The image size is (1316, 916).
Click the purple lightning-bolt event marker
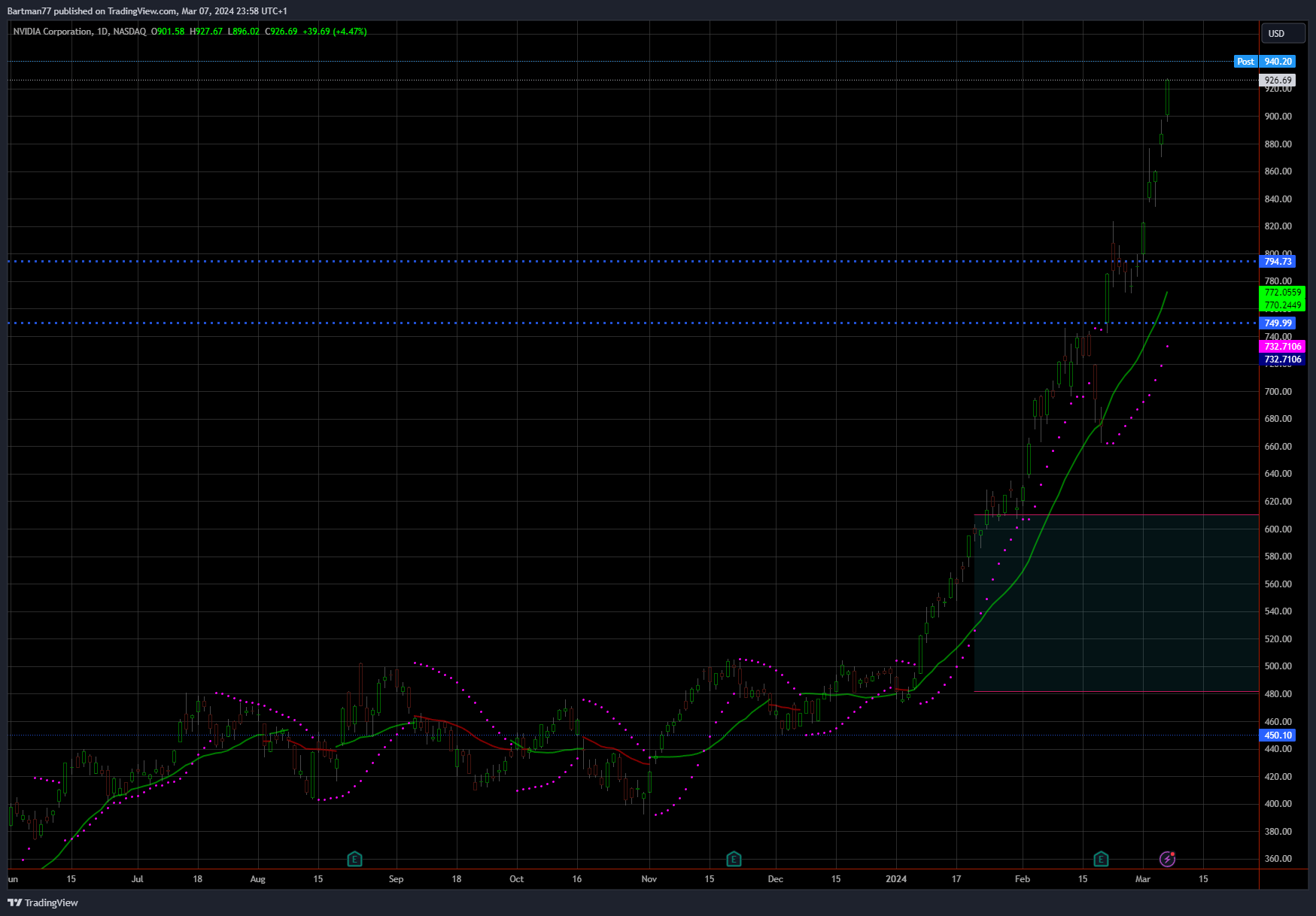pos(1167,859)
